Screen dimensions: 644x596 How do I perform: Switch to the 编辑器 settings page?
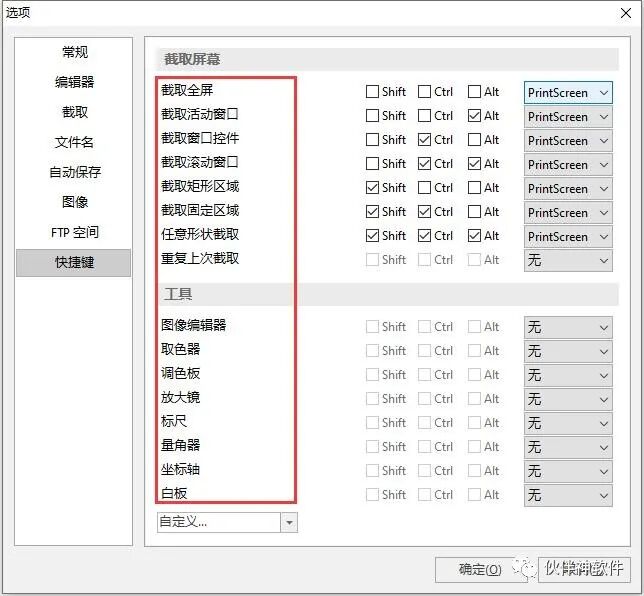click(x=74, y=82)
